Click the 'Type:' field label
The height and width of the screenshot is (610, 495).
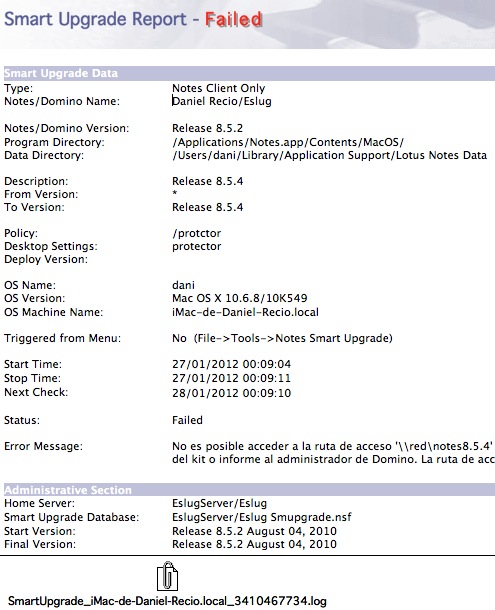pyautogui.click(x=18, y=89)
